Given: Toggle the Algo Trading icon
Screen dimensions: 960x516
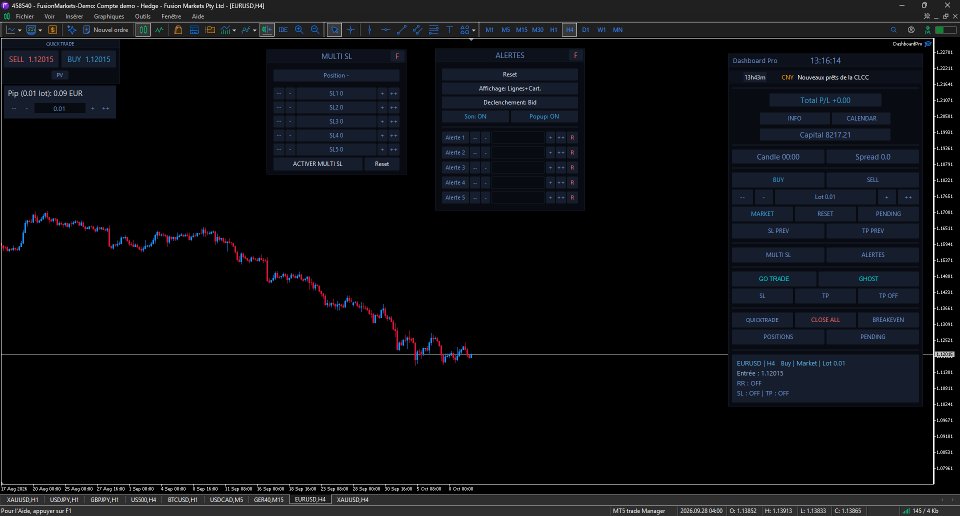Looking at the screenshot, I should point(72,29).
